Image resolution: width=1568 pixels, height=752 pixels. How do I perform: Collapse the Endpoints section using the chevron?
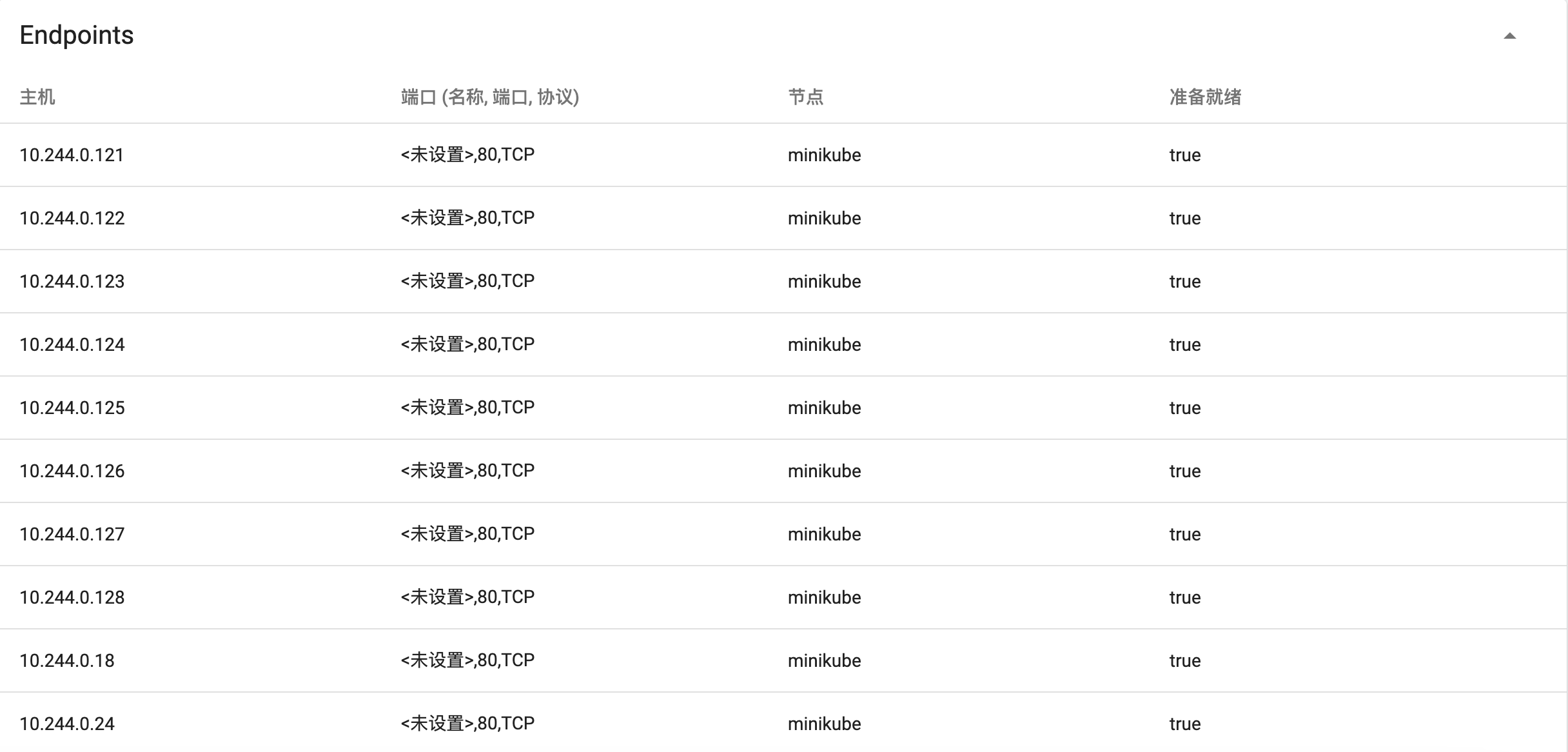click(1509, 37)
